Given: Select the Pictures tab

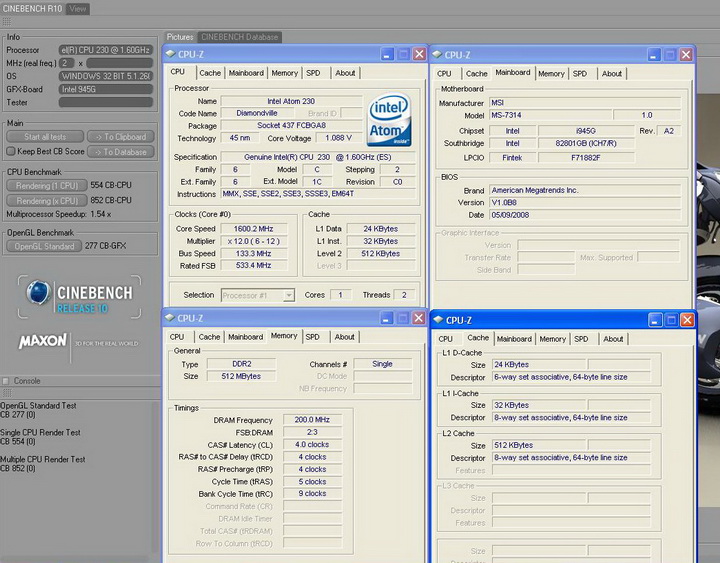Looking at the screenshot, I should click(181, 37).
